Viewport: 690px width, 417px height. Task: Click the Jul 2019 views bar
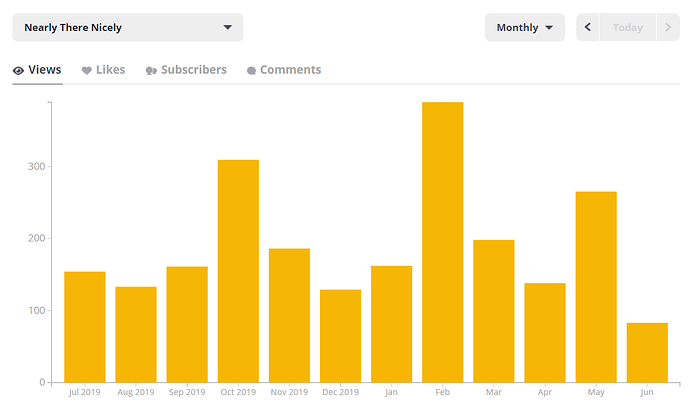84,327
